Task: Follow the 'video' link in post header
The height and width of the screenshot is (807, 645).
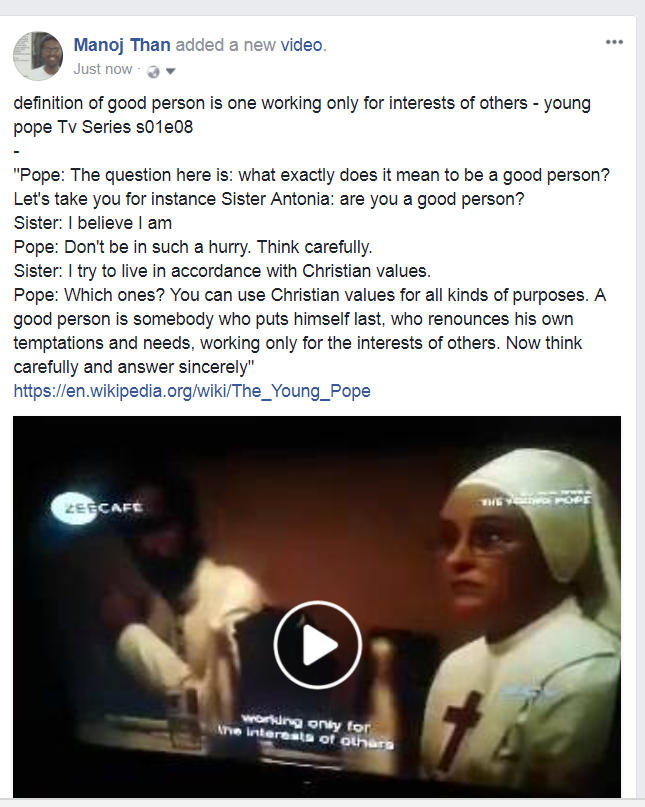Action: click(x=301, y=45)
